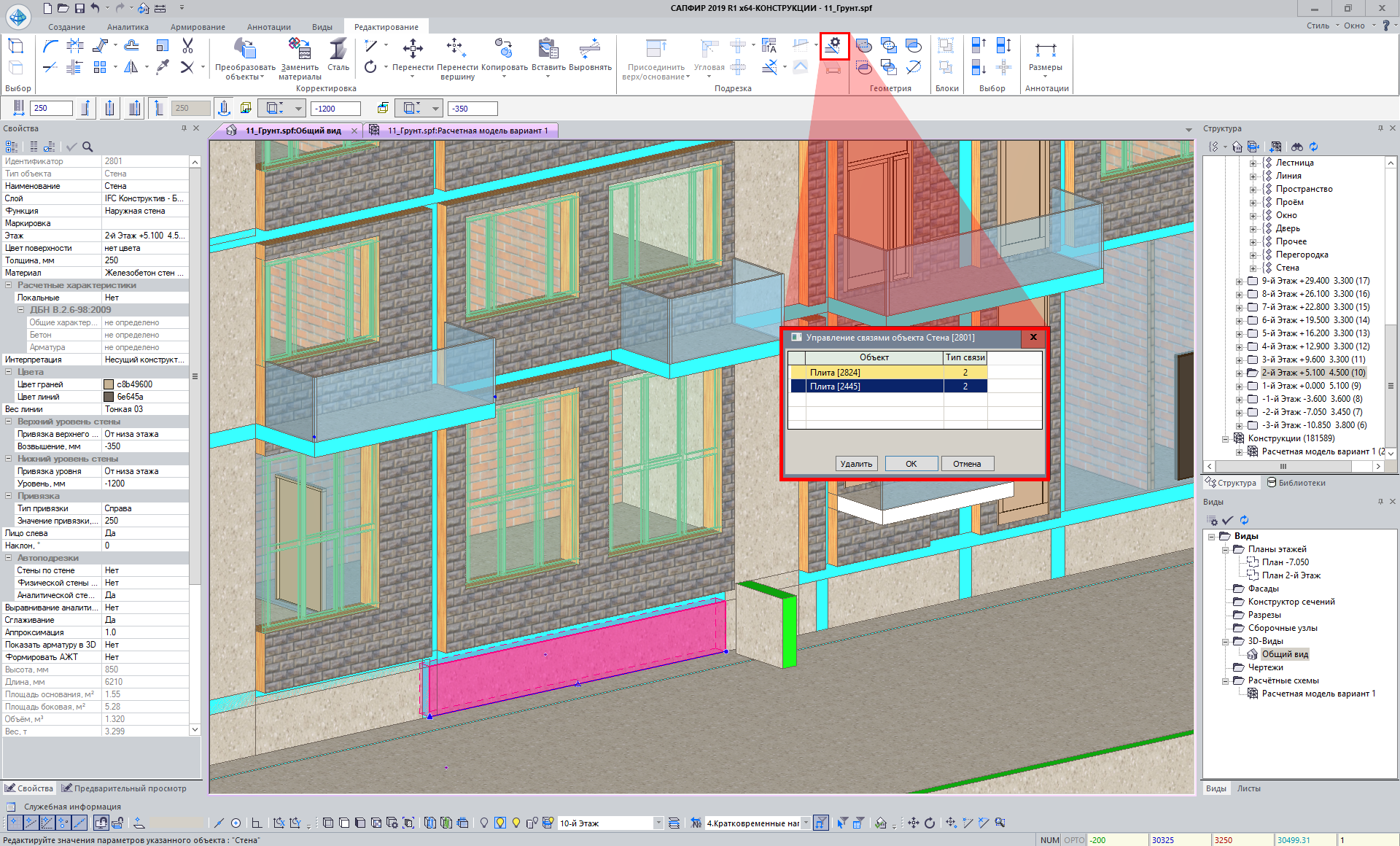
Task: Open the 10-й Этаж floor dropdown
Action: pyautogui.click(x=658, y=823)
